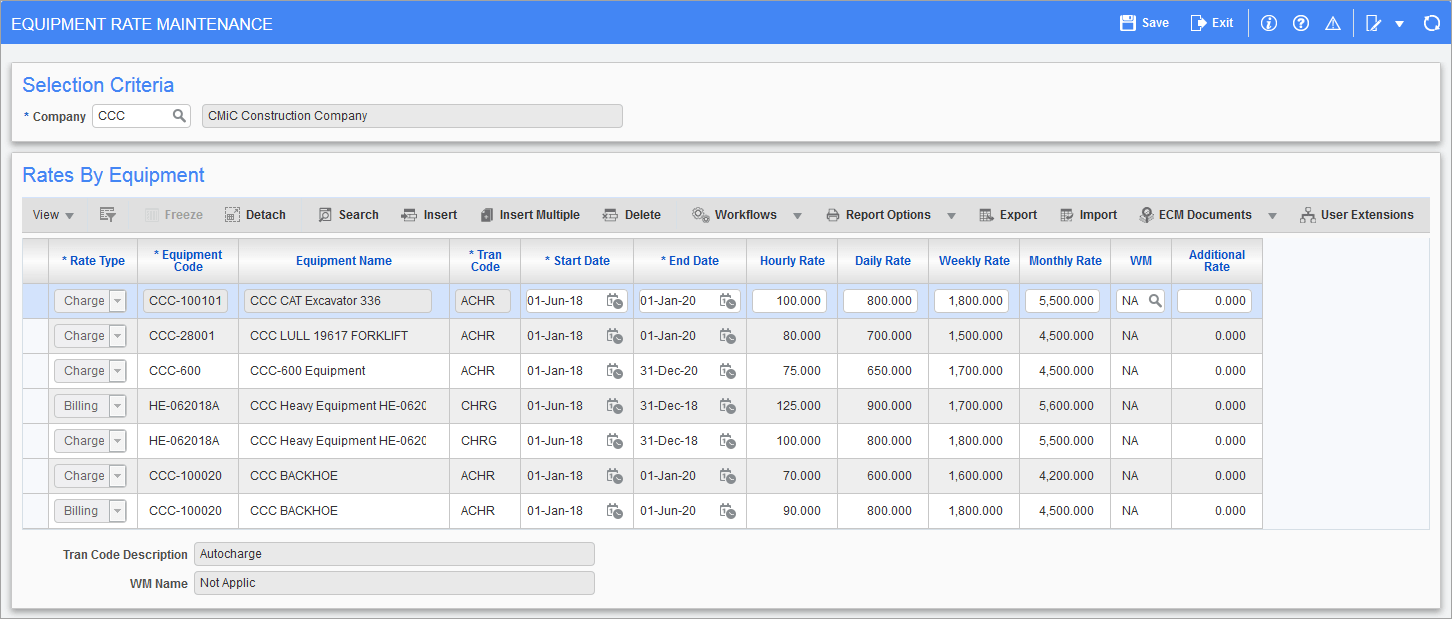Viewport: 1452px width, 619px height.
Task: Click the WM lookup magnifier in first row
Action: (x=1154, y=301)
